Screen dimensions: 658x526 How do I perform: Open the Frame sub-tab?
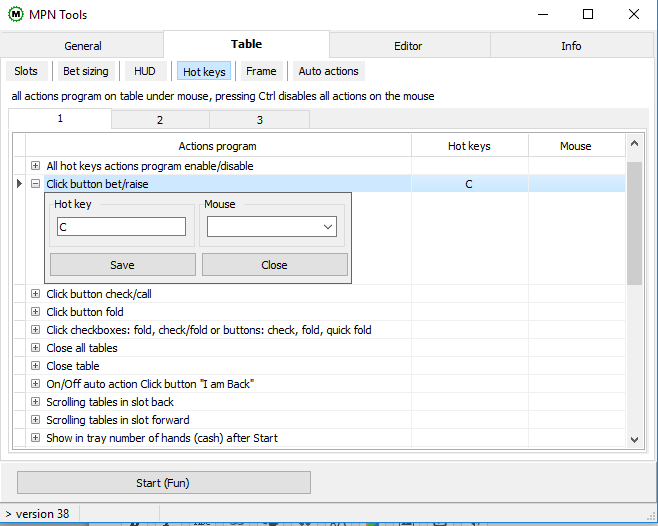tap(261, 71)
